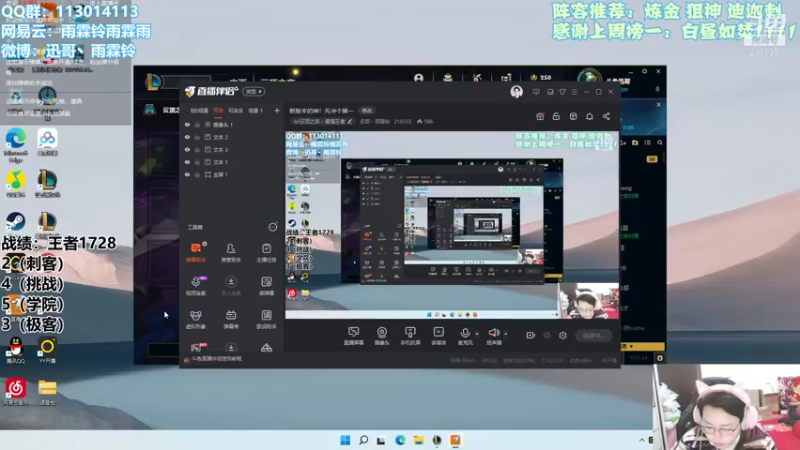This screenshot has height=450, width=800.
Task: Add 多媒体 multimedia source
Action: point(438,336)
